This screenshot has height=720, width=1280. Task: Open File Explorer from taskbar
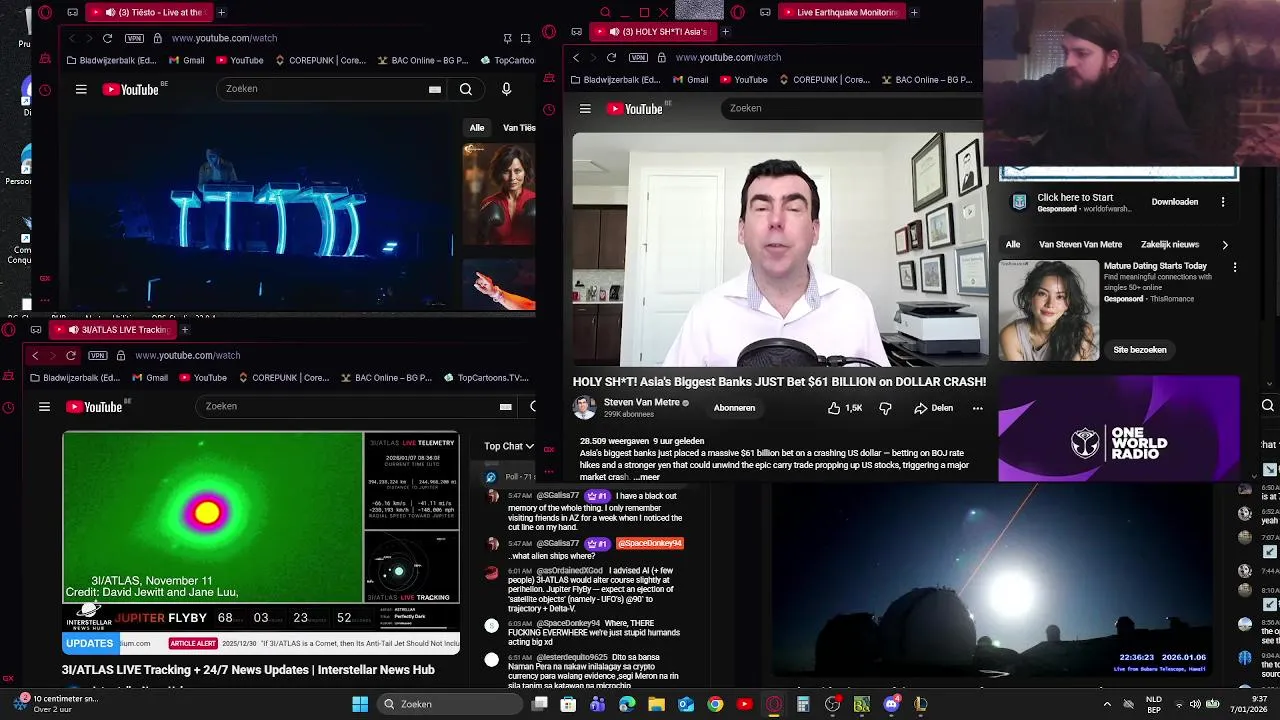[656, 704]
